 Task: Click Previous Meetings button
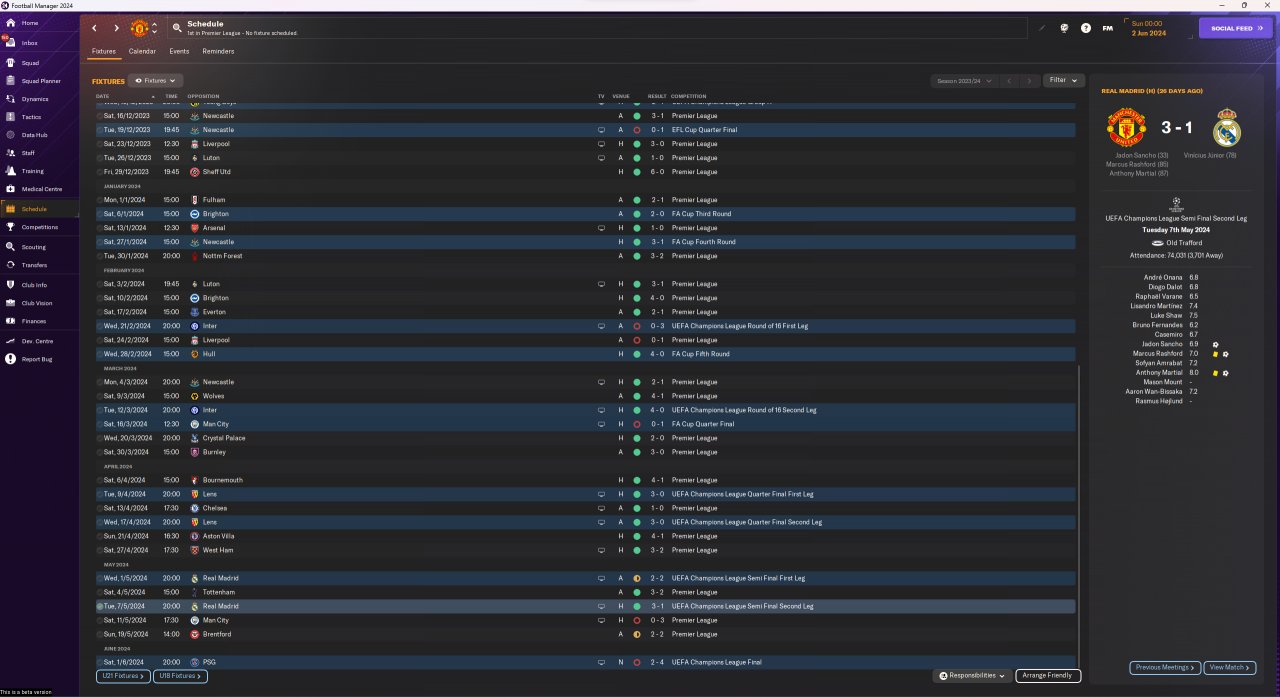click(1165, 667)
